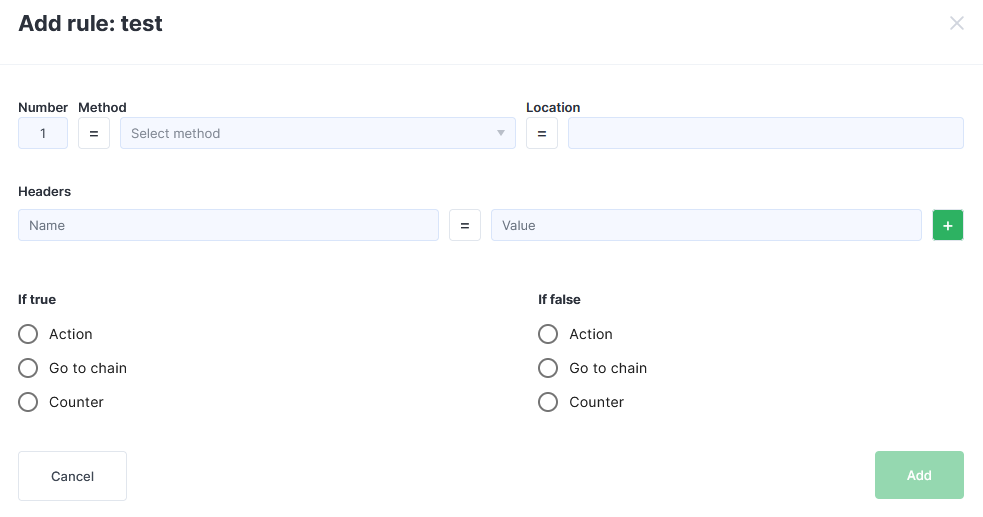Focus the Location text field
The width and height of the screenshot is (983, 517).
click(765, 133)
